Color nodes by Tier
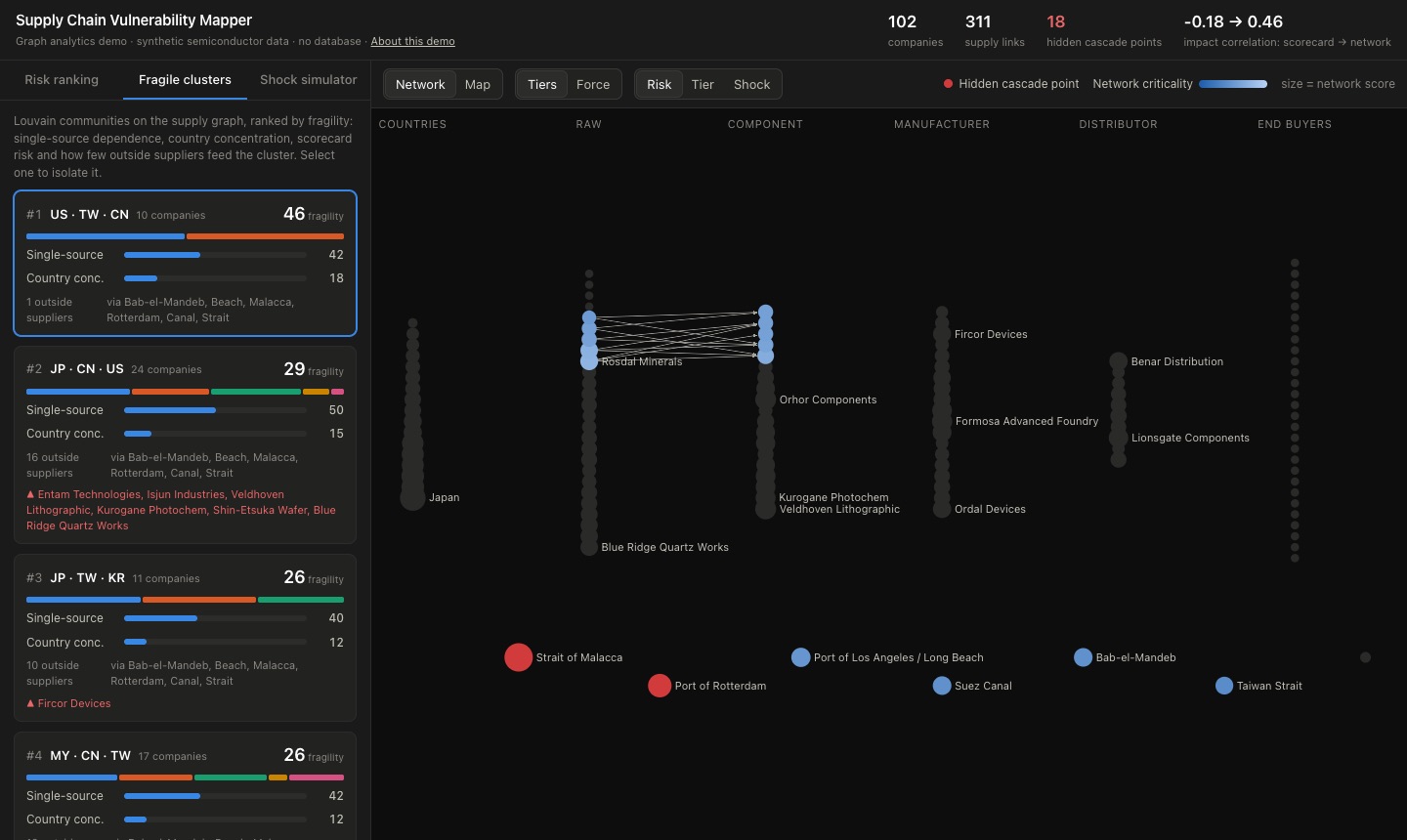The height and width of the screenshot is (840, 1407). coord(703,84)
